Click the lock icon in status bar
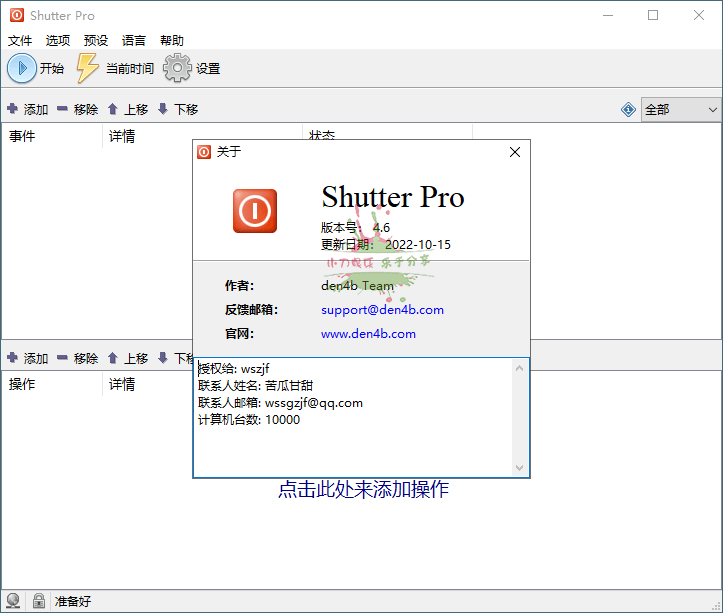This screenshot has height=613, width=723. pos(38,601)
